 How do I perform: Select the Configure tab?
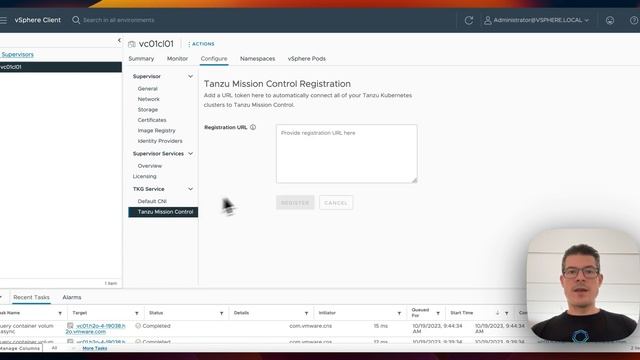(x=214, y=59)
